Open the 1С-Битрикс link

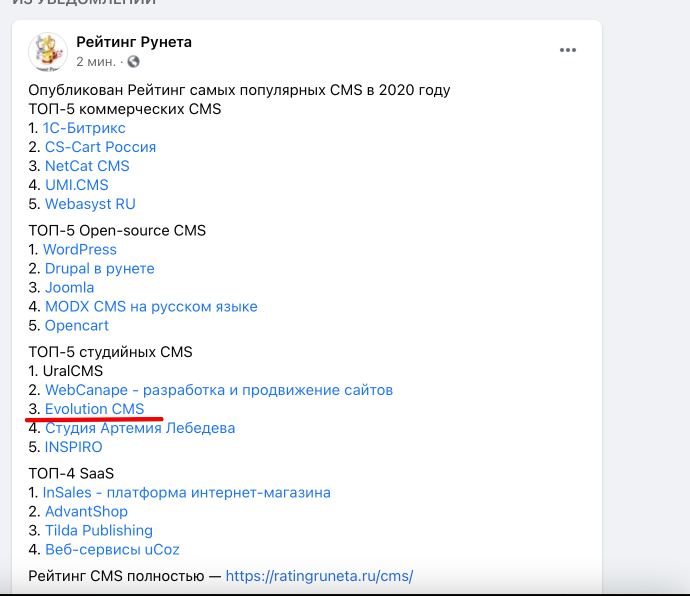(84, 128)
